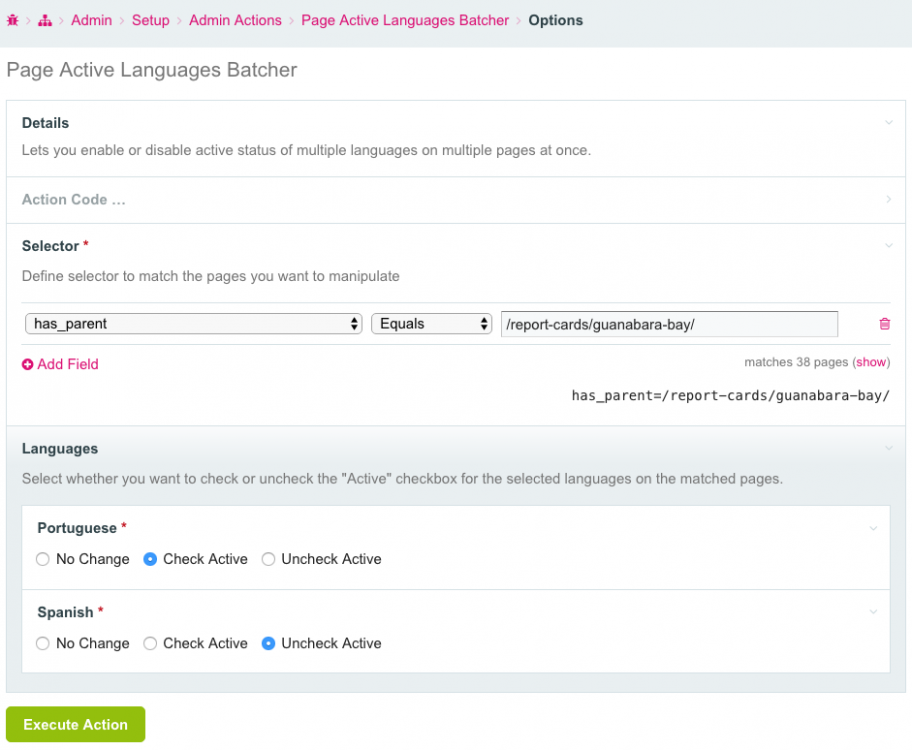Choose Uncheck Active for Portuguese
This screenshot has height=750, width=912.
click(x=268, y=560)
